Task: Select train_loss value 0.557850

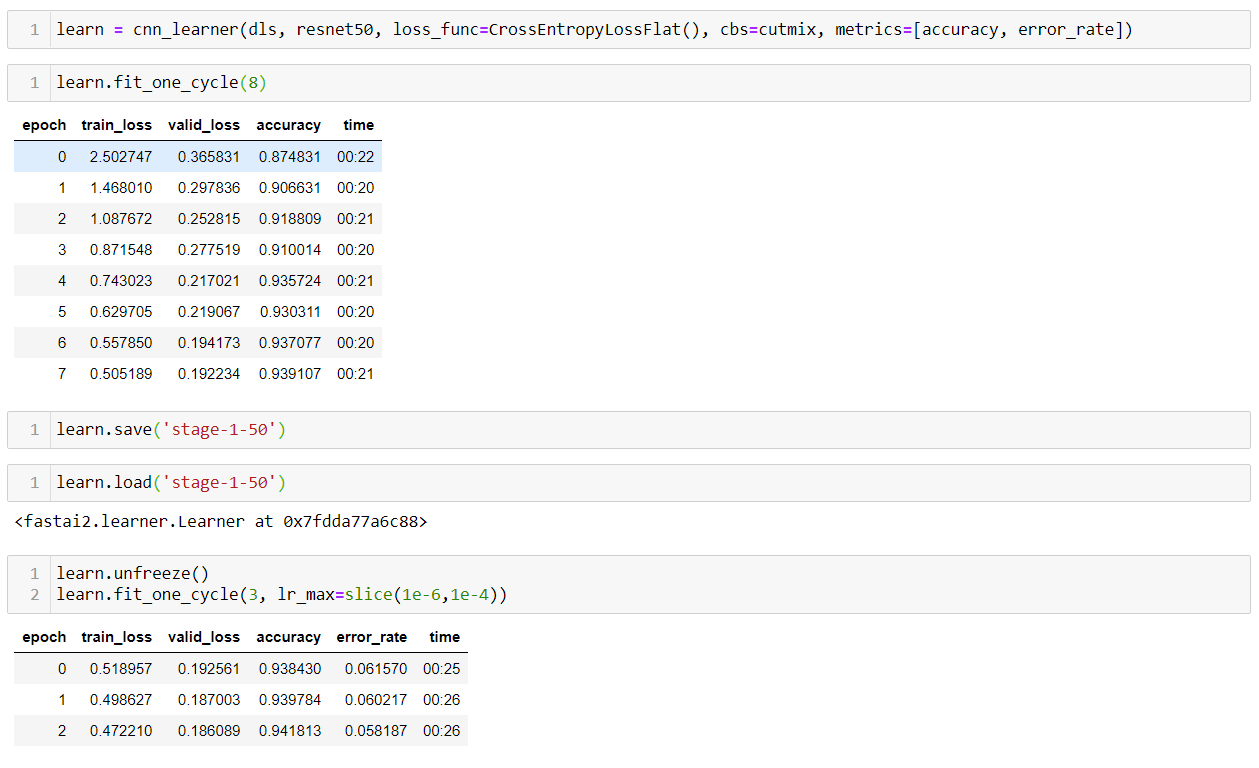Action: coord(121,343)
